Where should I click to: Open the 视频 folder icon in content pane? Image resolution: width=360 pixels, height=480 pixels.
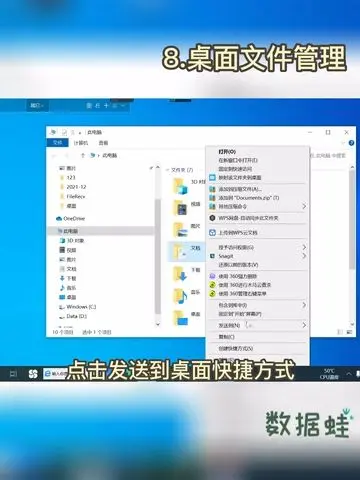point(180,208)
